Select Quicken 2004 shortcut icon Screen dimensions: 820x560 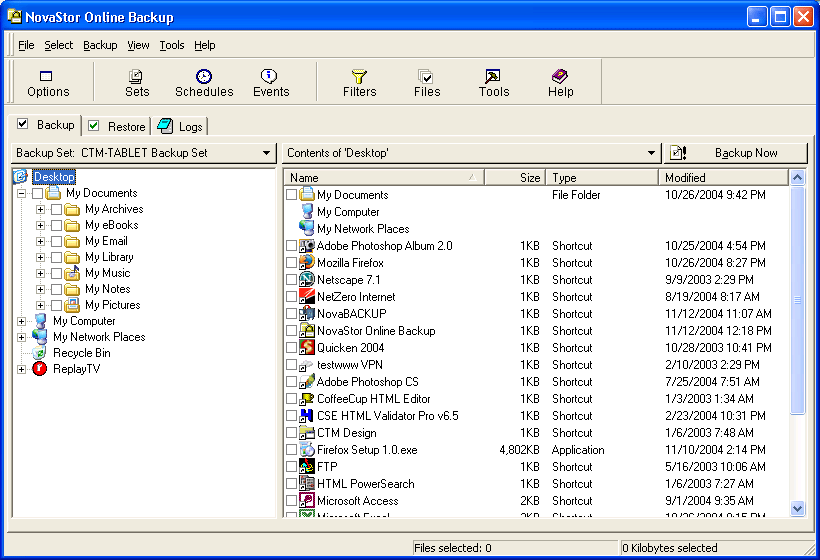306,348
